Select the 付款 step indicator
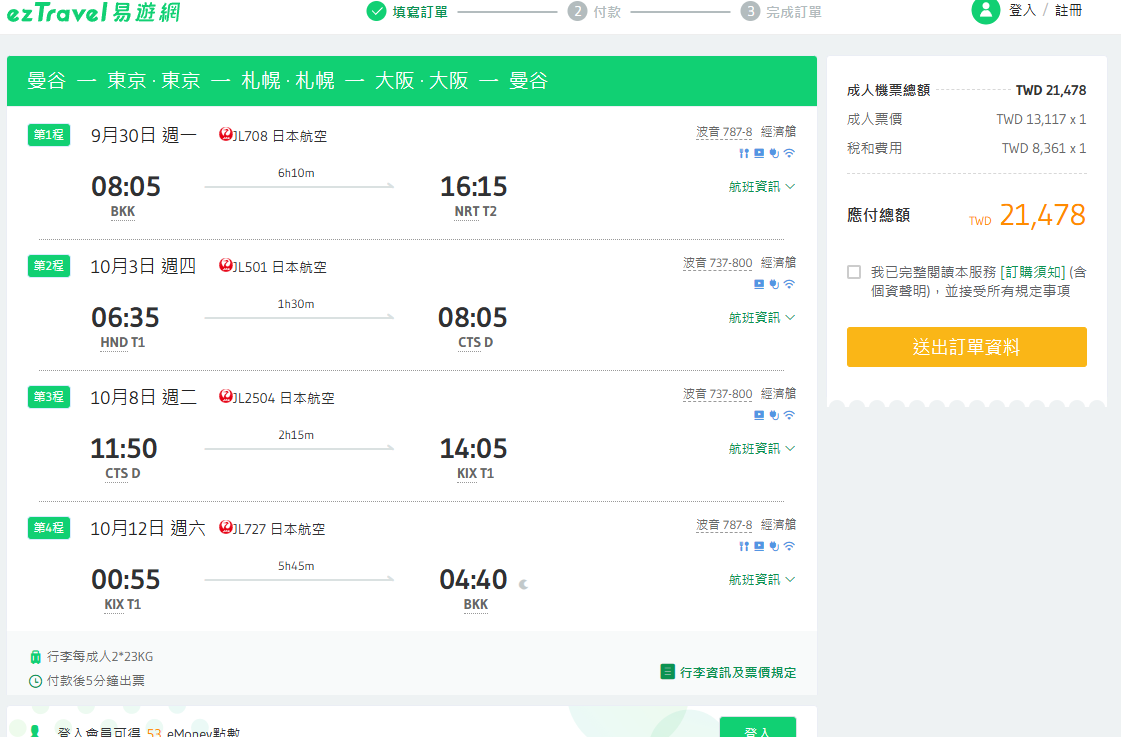Screen dimensions: 1121x737 click(595, 11)
